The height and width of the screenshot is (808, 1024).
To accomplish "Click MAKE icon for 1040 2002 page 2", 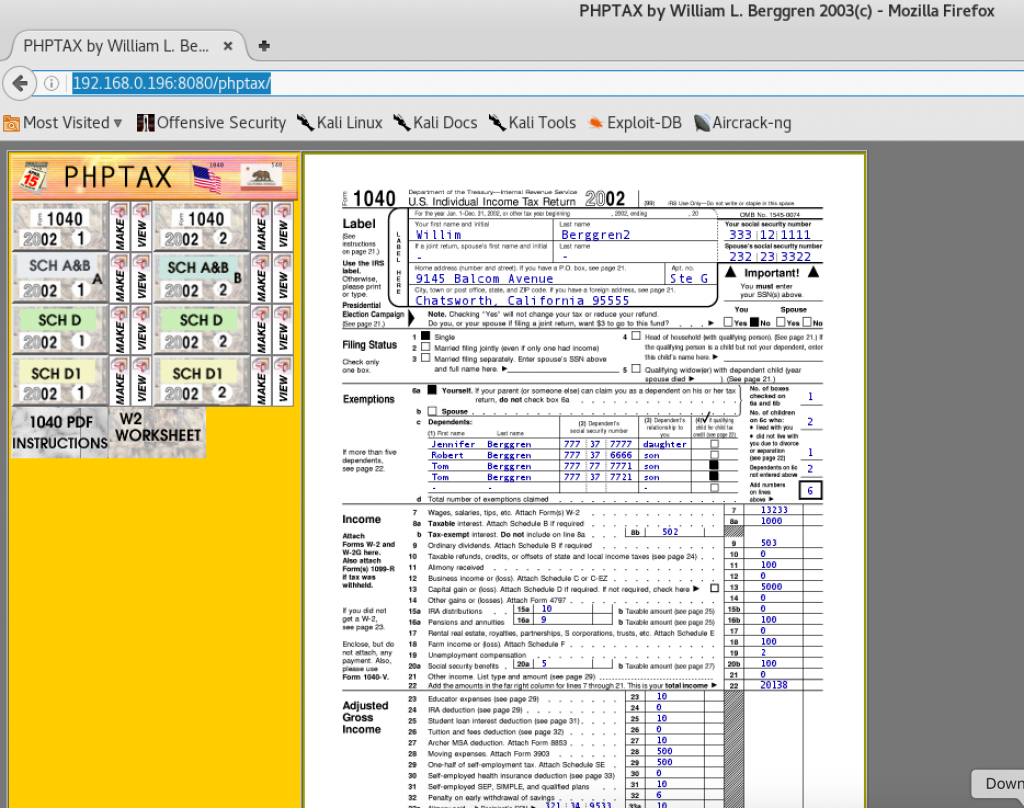I will (261, 227).
